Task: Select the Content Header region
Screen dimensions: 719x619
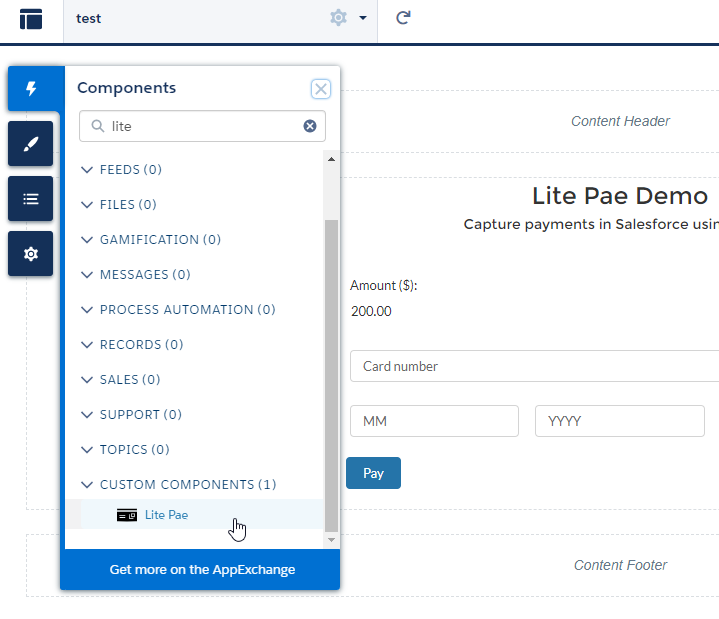Action: pyautogui.click(x=620, y=121)
